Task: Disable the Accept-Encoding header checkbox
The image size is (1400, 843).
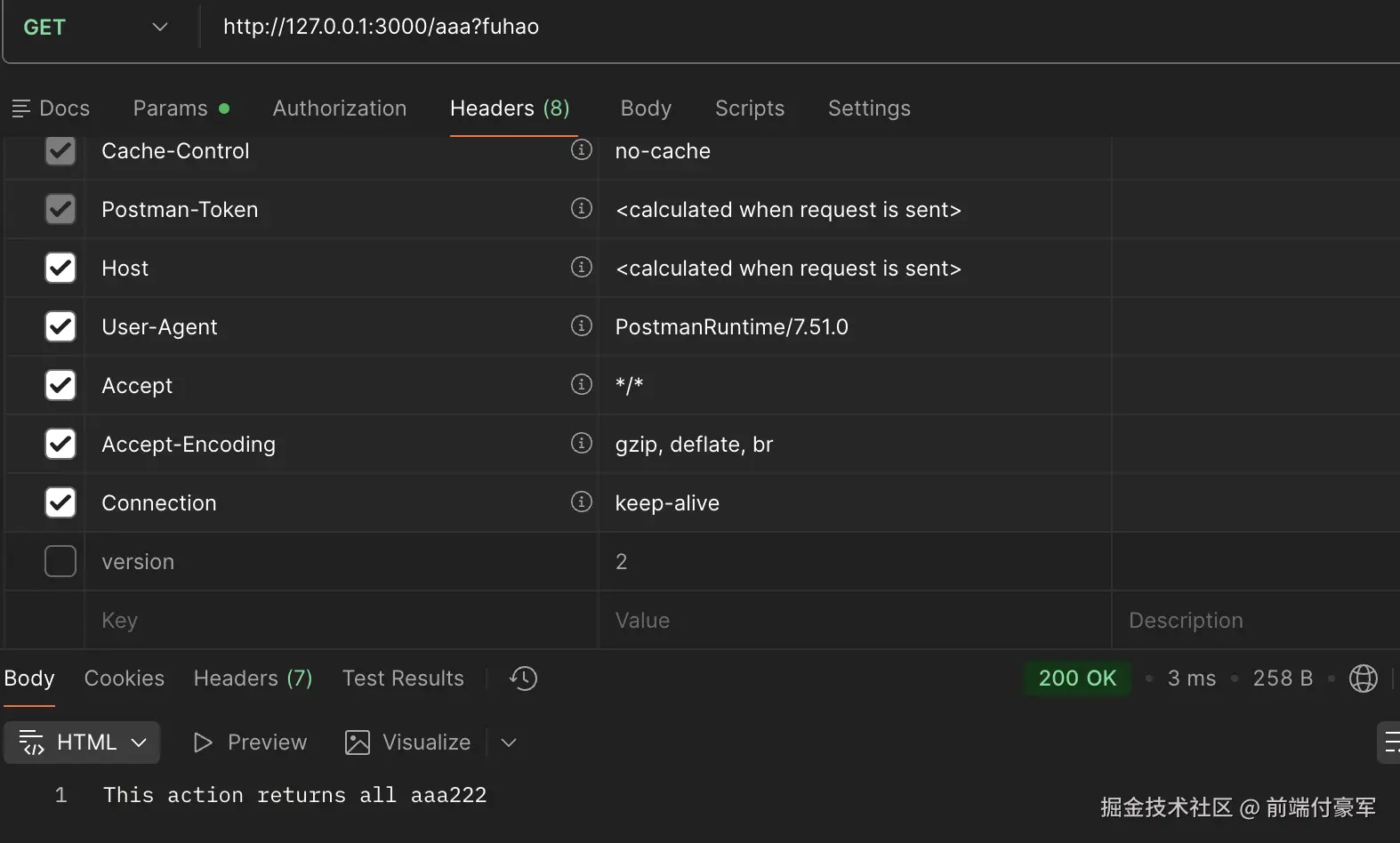Action: pos(60,444)
